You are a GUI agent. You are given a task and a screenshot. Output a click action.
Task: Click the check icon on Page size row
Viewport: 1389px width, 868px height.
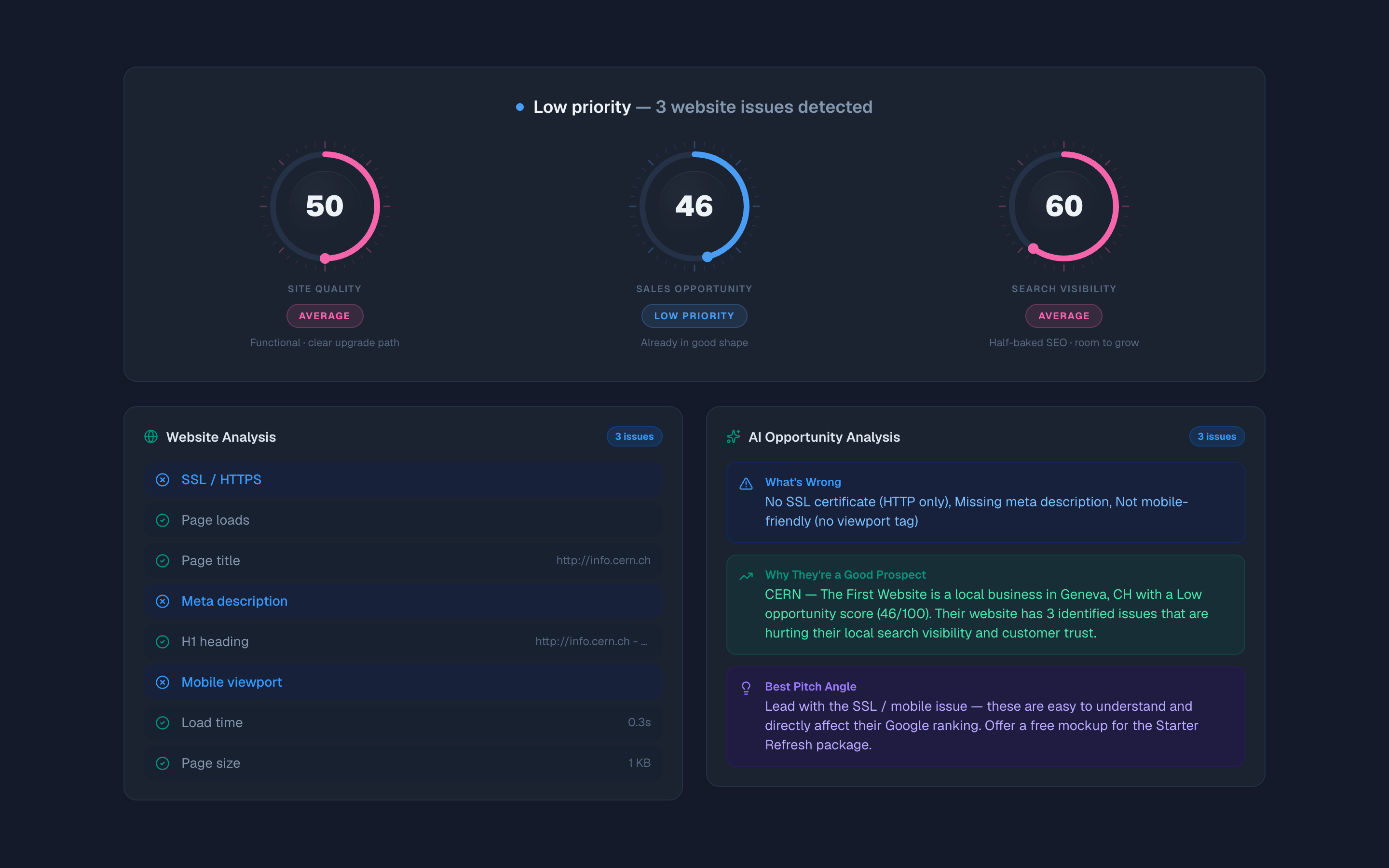pos(163,763)
